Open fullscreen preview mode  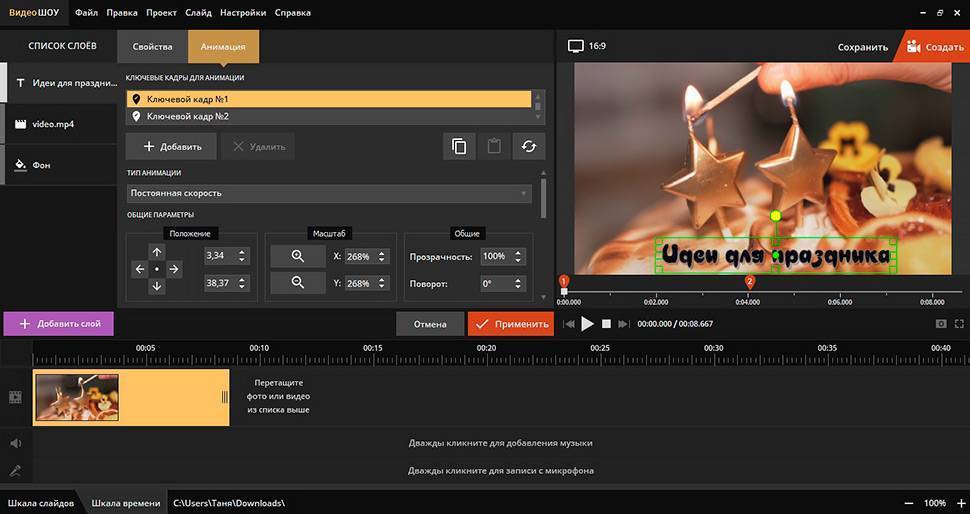tap(960, 324)
